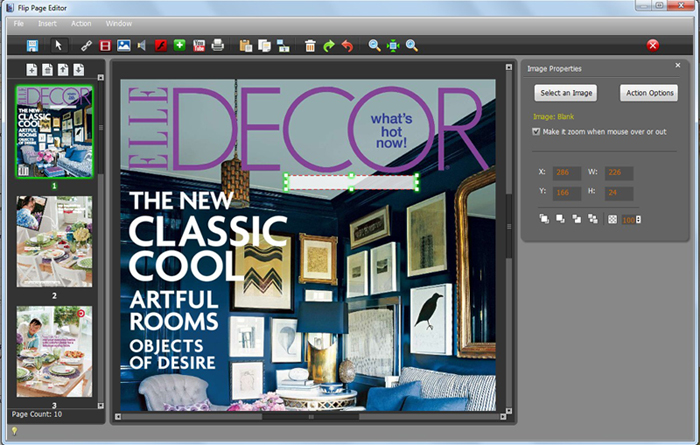Delete the selected object with the trash icon

pyautogui.click(x=310, y=46)
